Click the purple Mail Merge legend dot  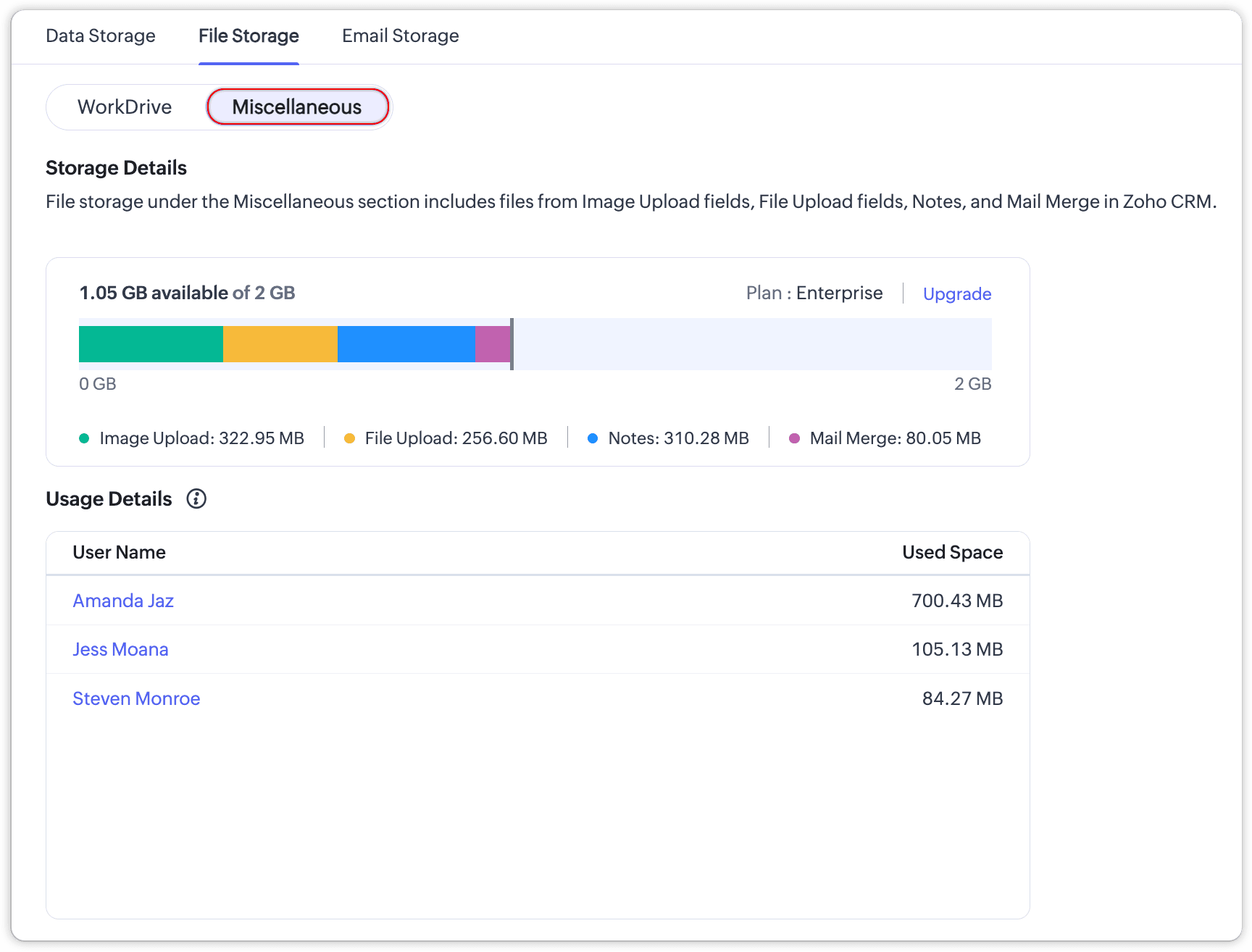click(x=794, y=438)
